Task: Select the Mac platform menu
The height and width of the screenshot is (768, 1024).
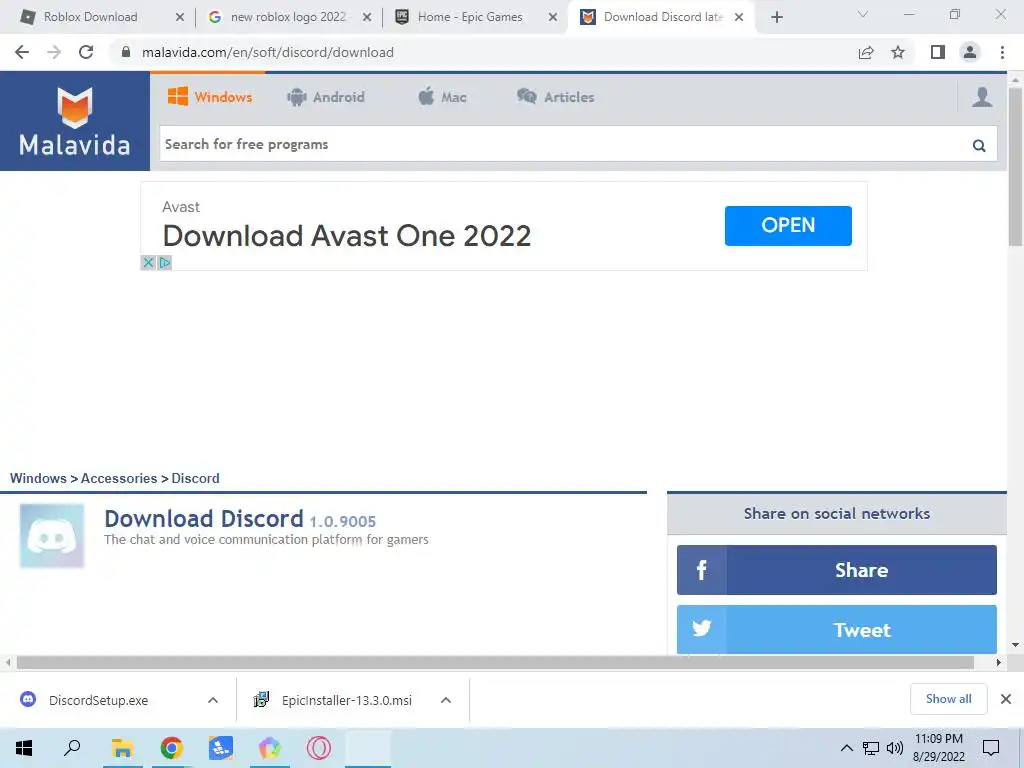Action: coord(442,97)
